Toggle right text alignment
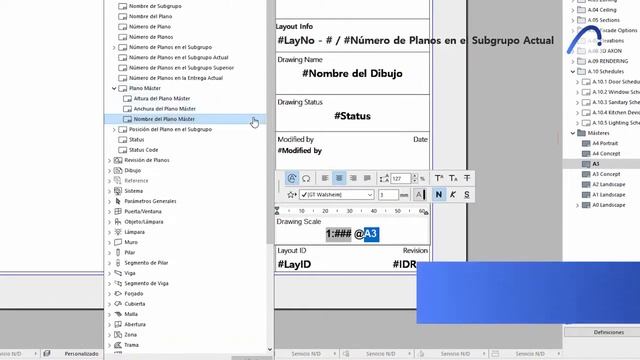This screenshot has width=640, height=360. (x=353, y=178)
